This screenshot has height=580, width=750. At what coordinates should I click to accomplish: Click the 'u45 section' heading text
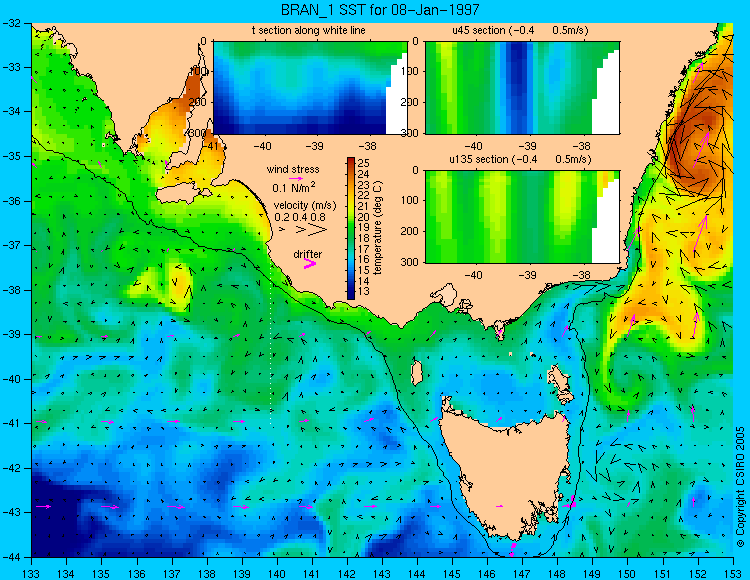pos(479,30)
